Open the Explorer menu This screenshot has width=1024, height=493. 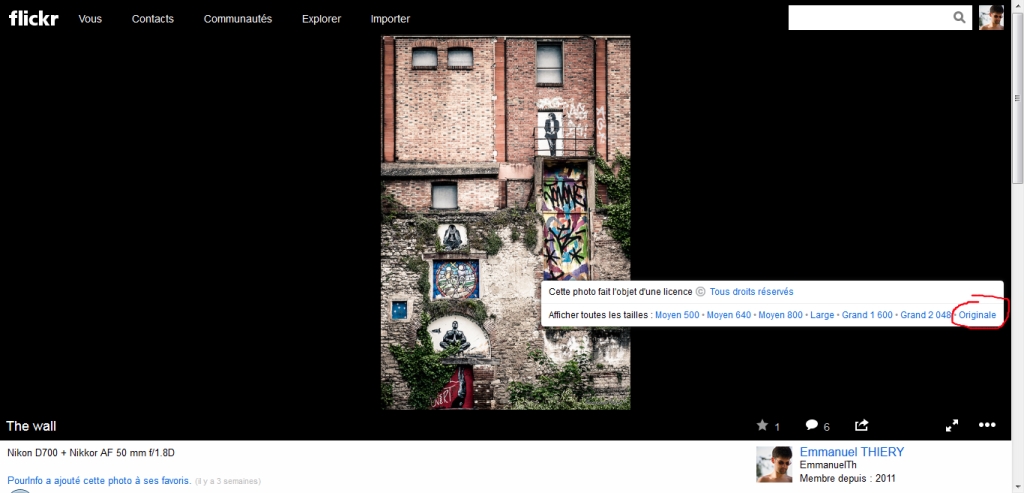click(x=321, y=19)
